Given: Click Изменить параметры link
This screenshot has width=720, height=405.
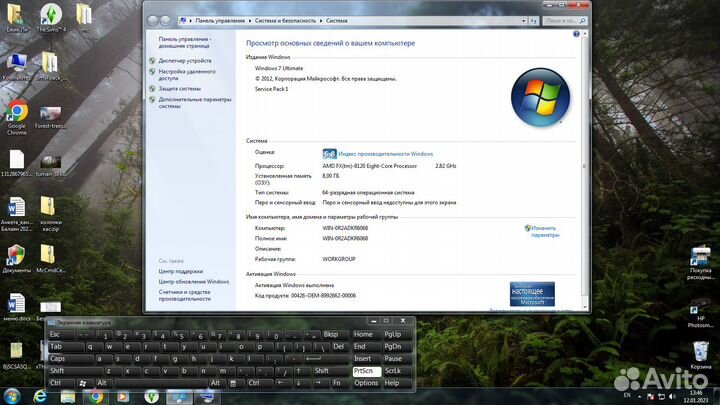Looking at the screenshot, I should point(545,231).
